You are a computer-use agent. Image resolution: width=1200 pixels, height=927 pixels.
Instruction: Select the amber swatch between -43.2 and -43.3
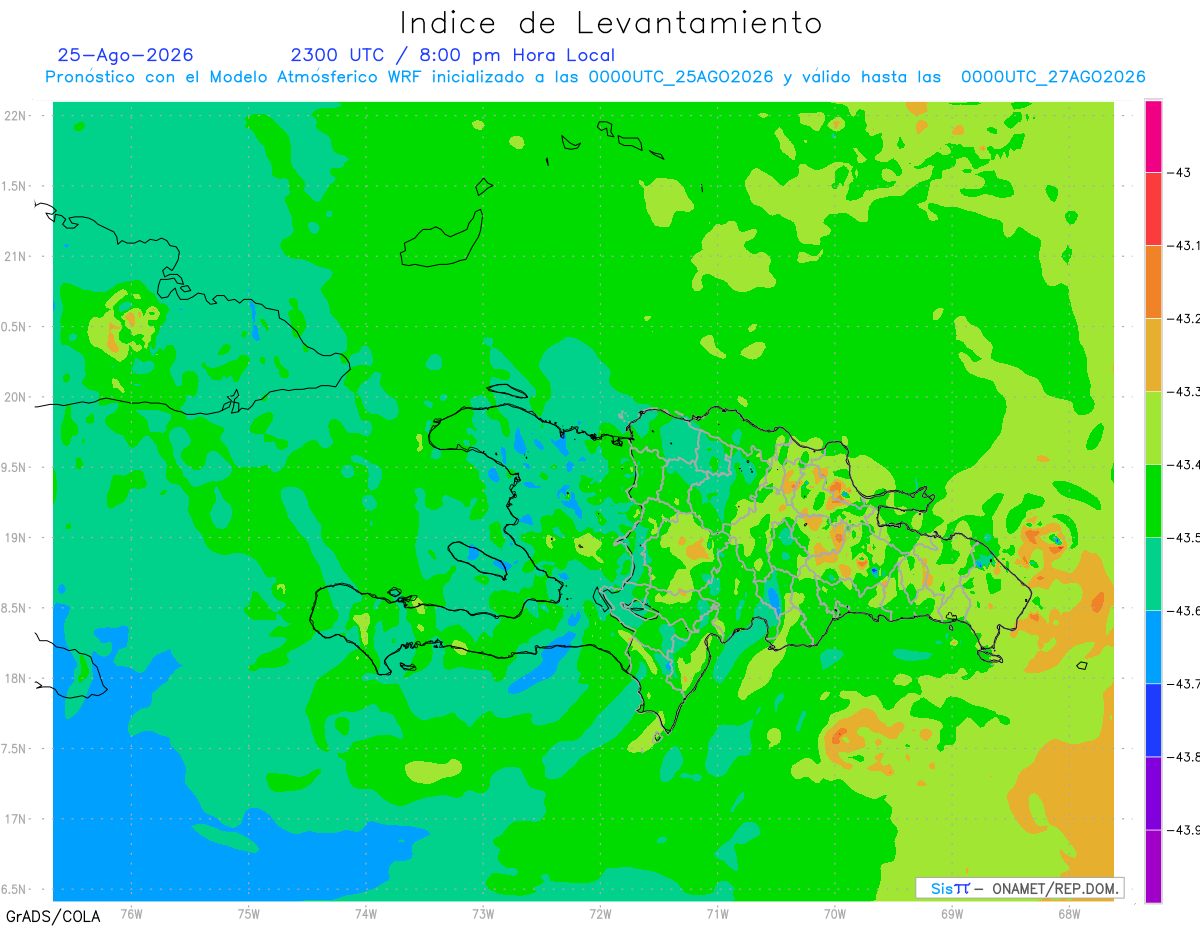(1153, 355)
